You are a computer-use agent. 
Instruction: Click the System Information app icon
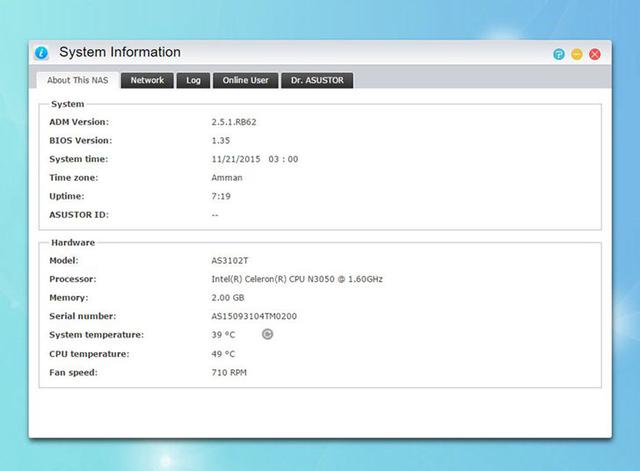[x=41, y=53]
